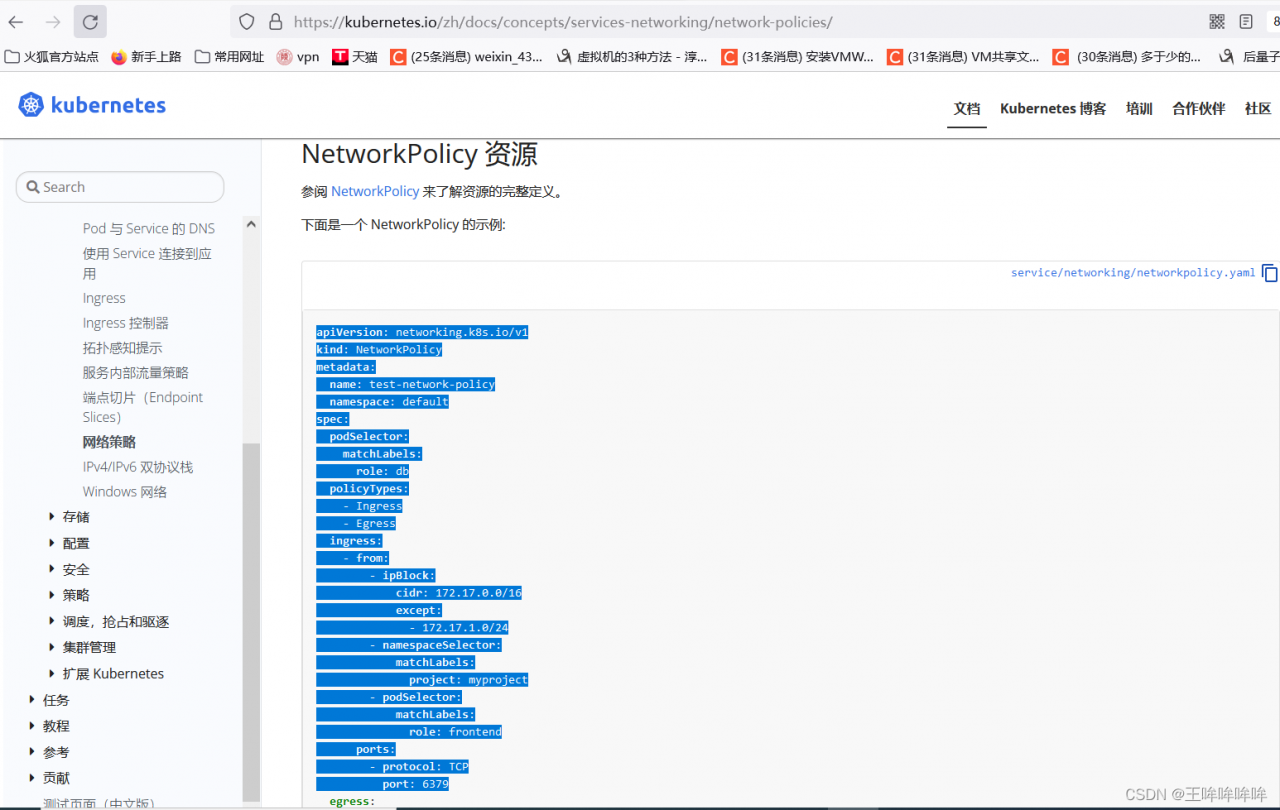This screenshot has width=1280, height=810.
Task: Open the 社区 nav item
Action: (x=1258, y=109)
